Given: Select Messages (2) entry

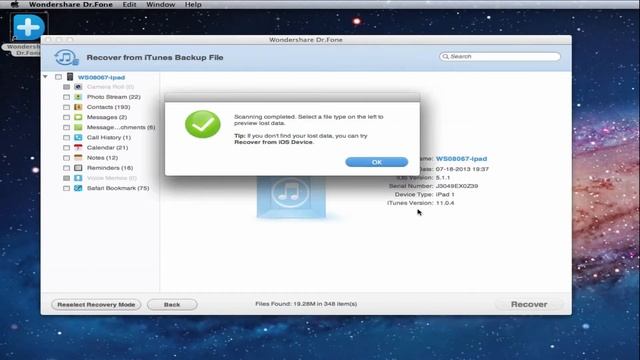Looking at the screenshot, I should tap(107, 117).
